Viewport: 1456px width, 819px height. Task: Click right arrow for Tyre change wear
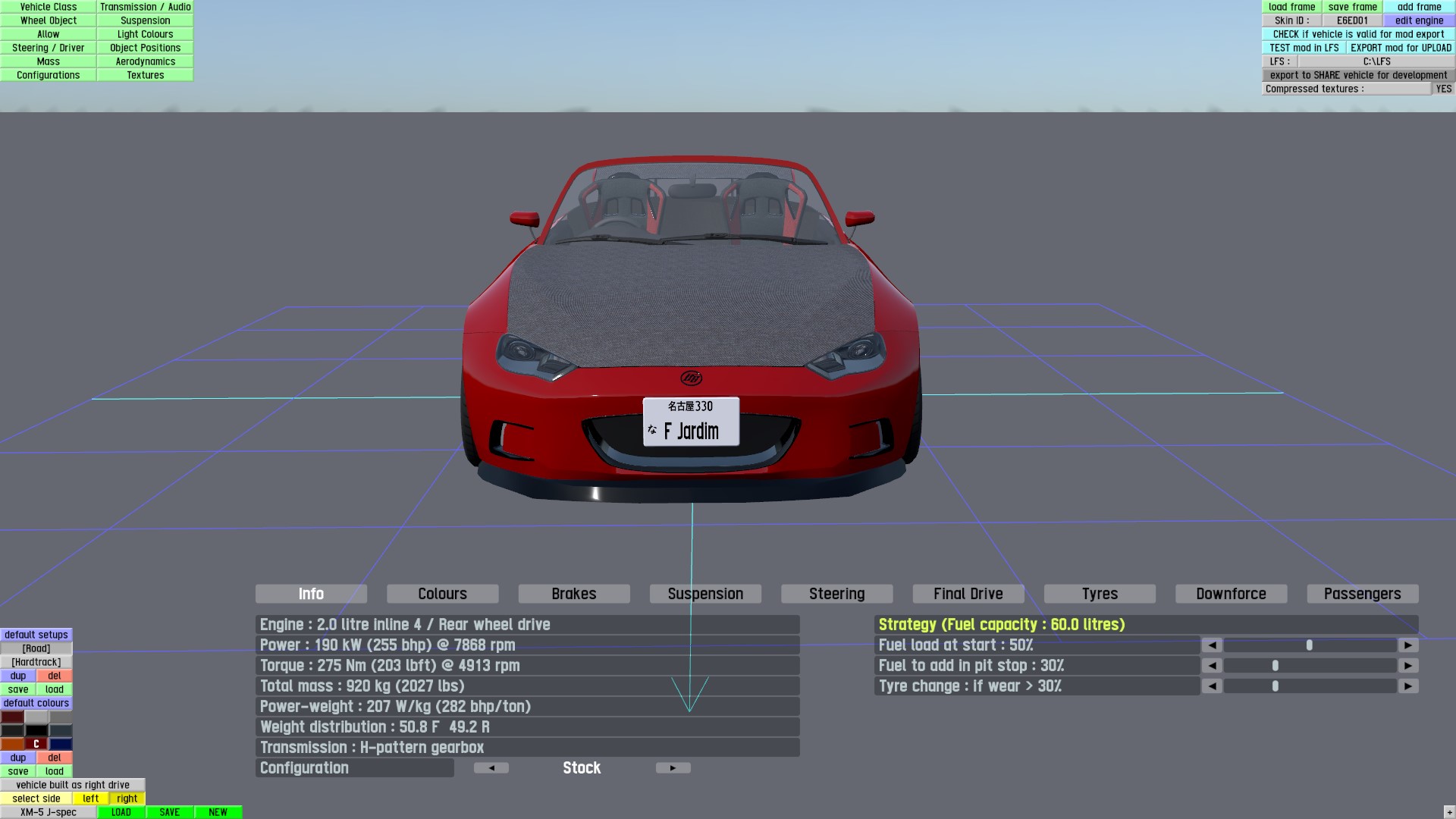click(1408, 686)
